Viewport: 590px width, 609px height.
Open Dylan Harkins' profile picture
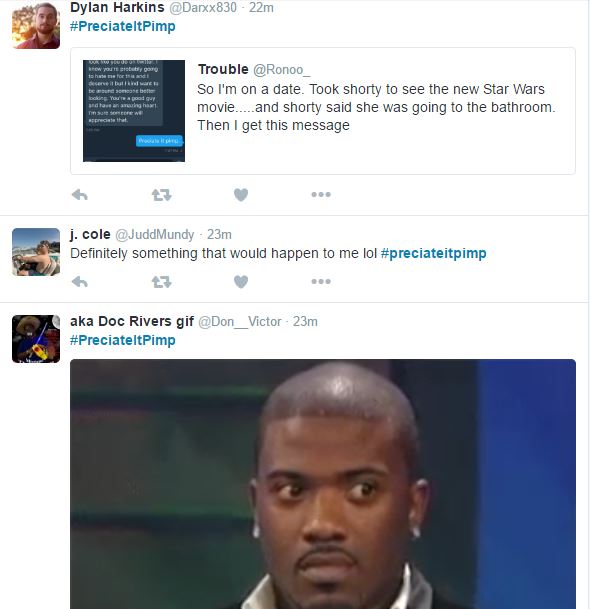(36, 25)
